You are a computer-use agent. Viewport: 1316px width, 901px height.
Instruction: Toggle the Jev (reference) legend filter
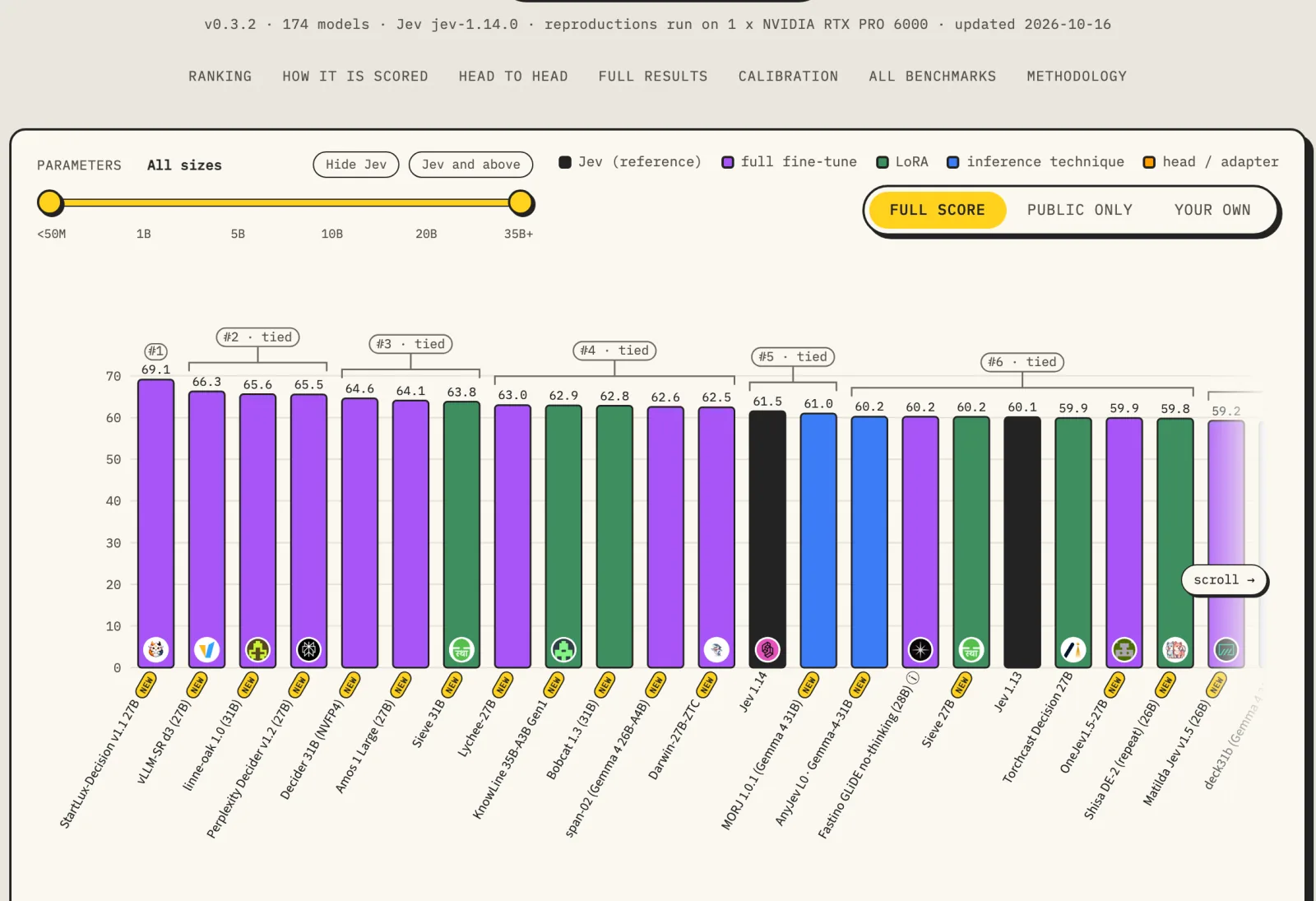630,162
